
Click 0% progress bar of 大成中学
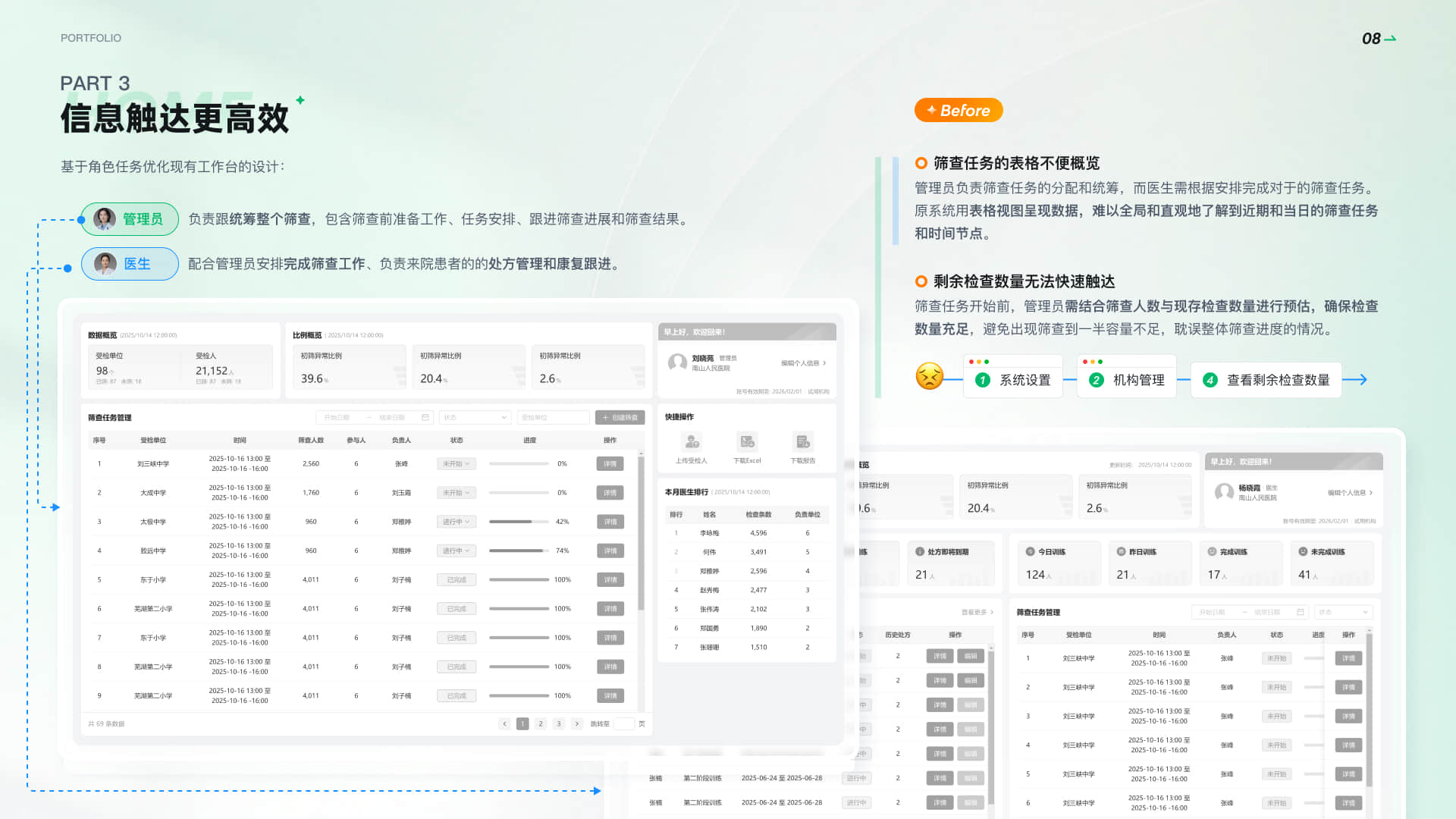tap(519, 493)
